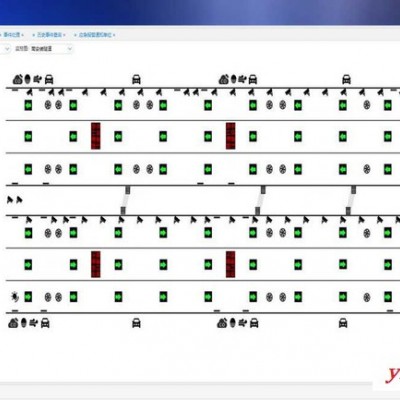Click the car icon at bottom far right
This screenshot has width=400, height=400.
[343, 323]
